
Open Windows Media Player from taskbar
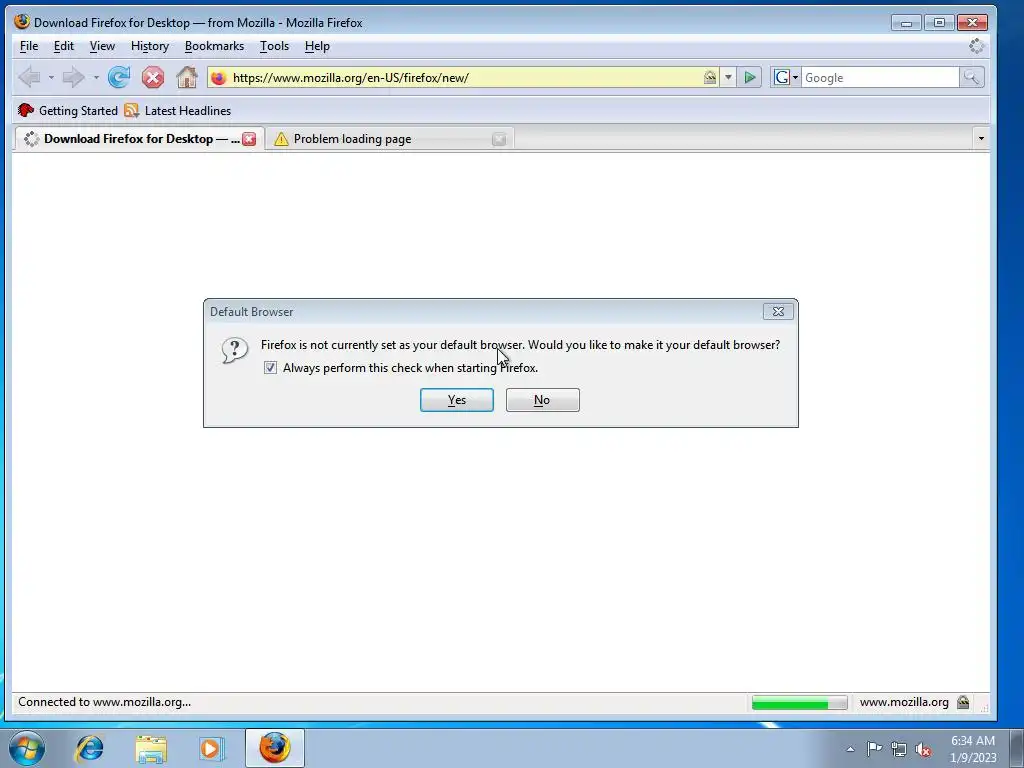click(x=211, y=748)
